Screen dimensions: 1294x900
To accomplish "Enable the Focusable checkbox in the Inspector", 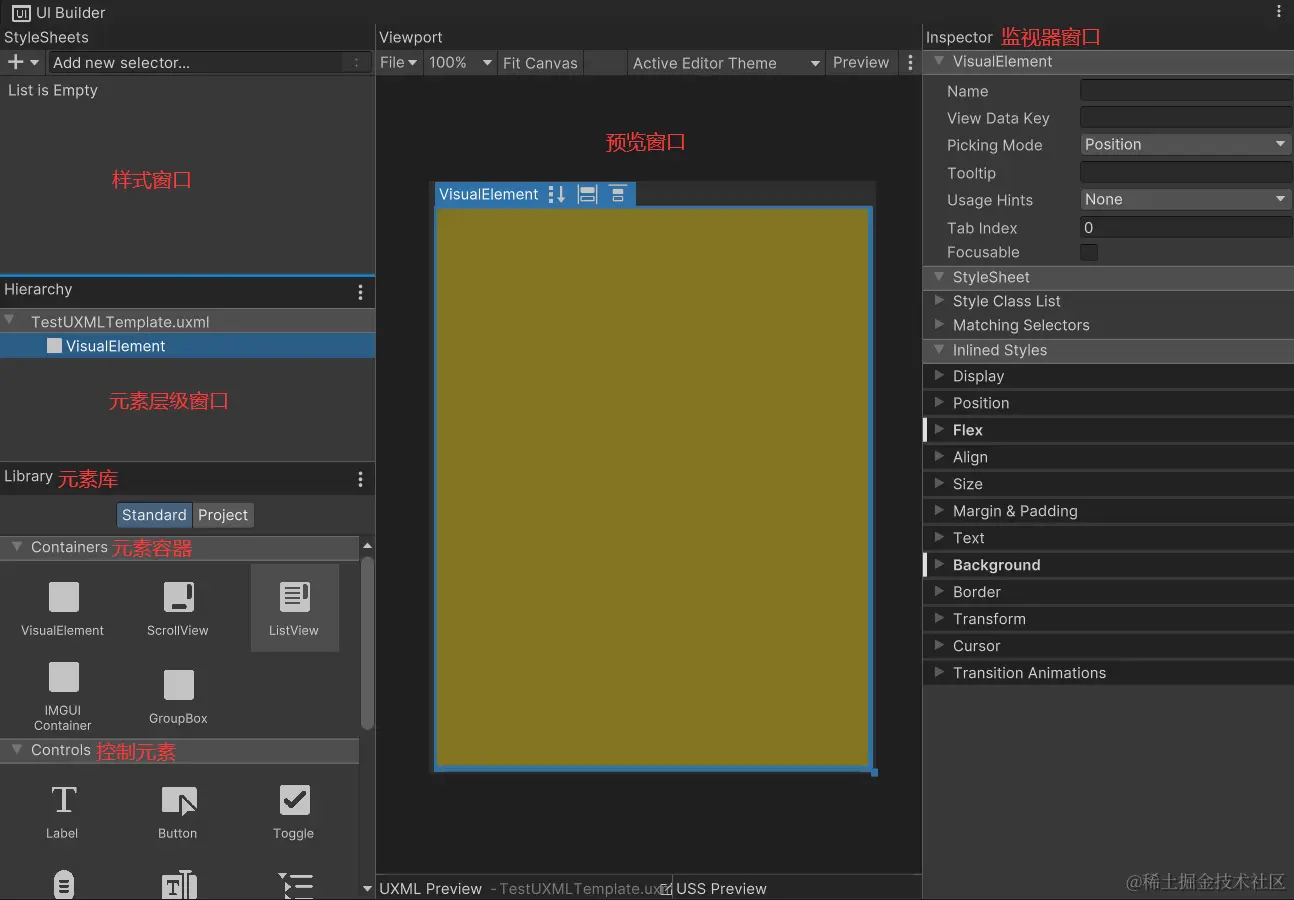I will [1088, 252].
